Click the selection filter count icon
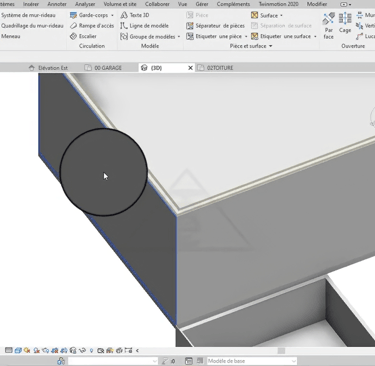Screen dimensions: 375x366 (169, 361)
